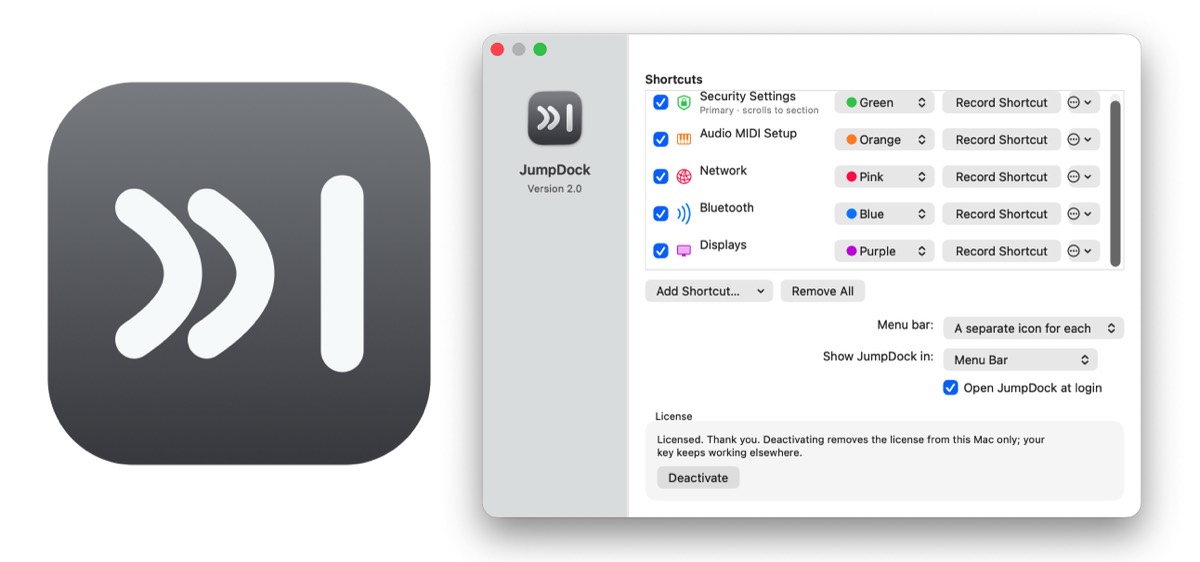Click the Shortcuts section heading
This screenshot has width=1200, height=562.
tap(674, 79)
